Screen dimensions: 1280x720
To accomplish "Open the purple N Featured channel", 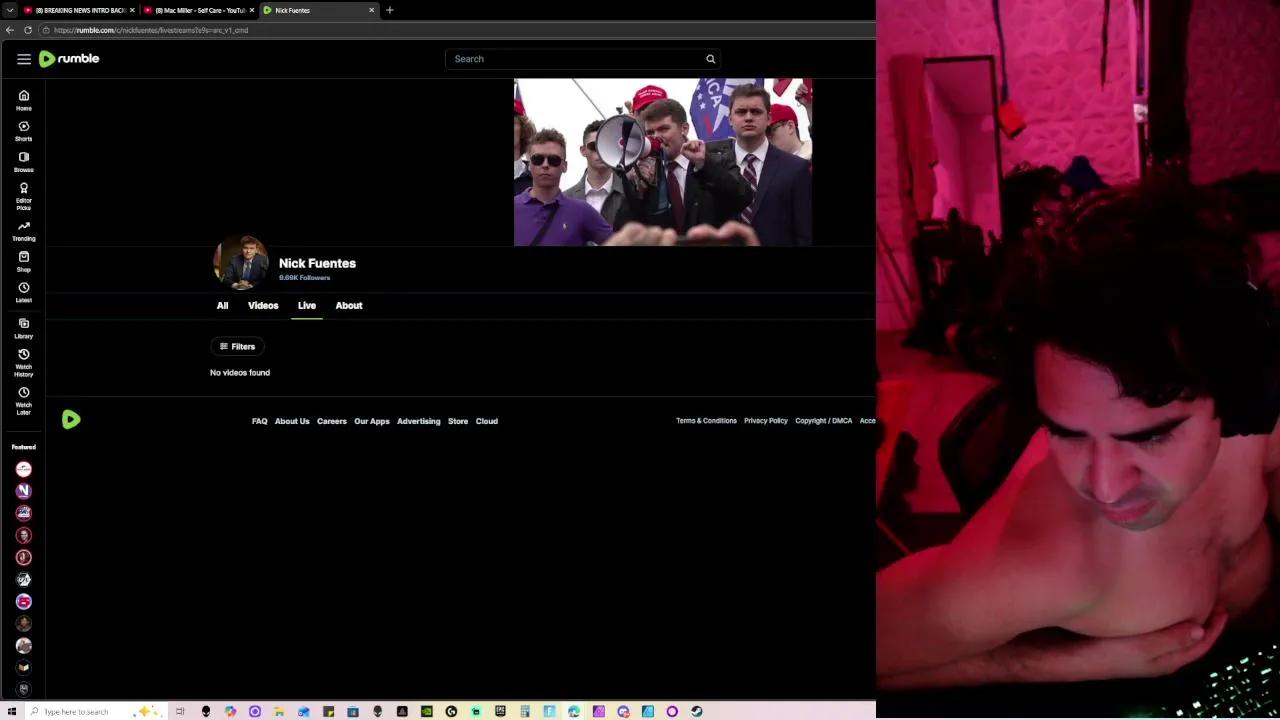I will pos(24,491).
